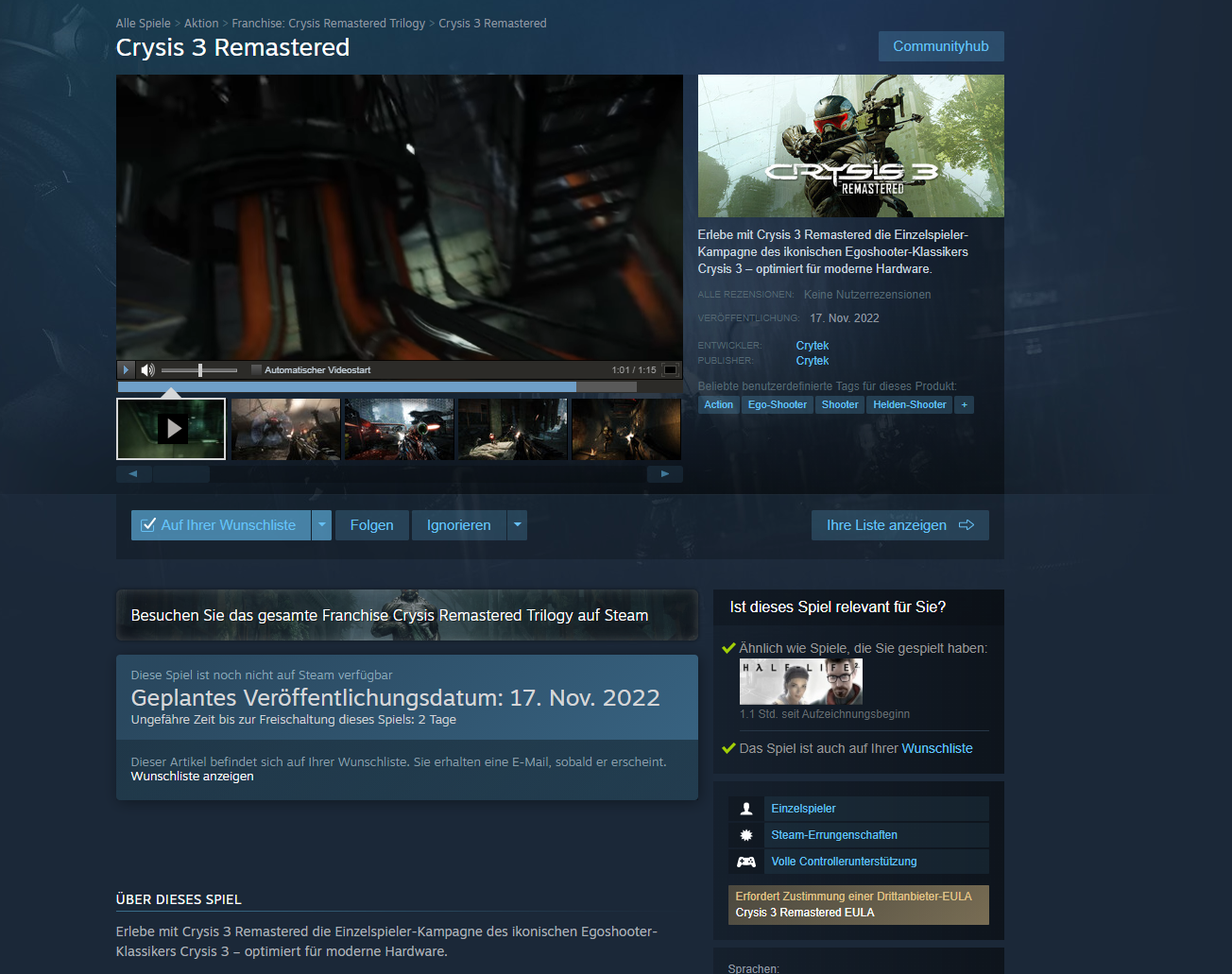
Task: Enter fullscreen mode on the video player
Action: 670,369
